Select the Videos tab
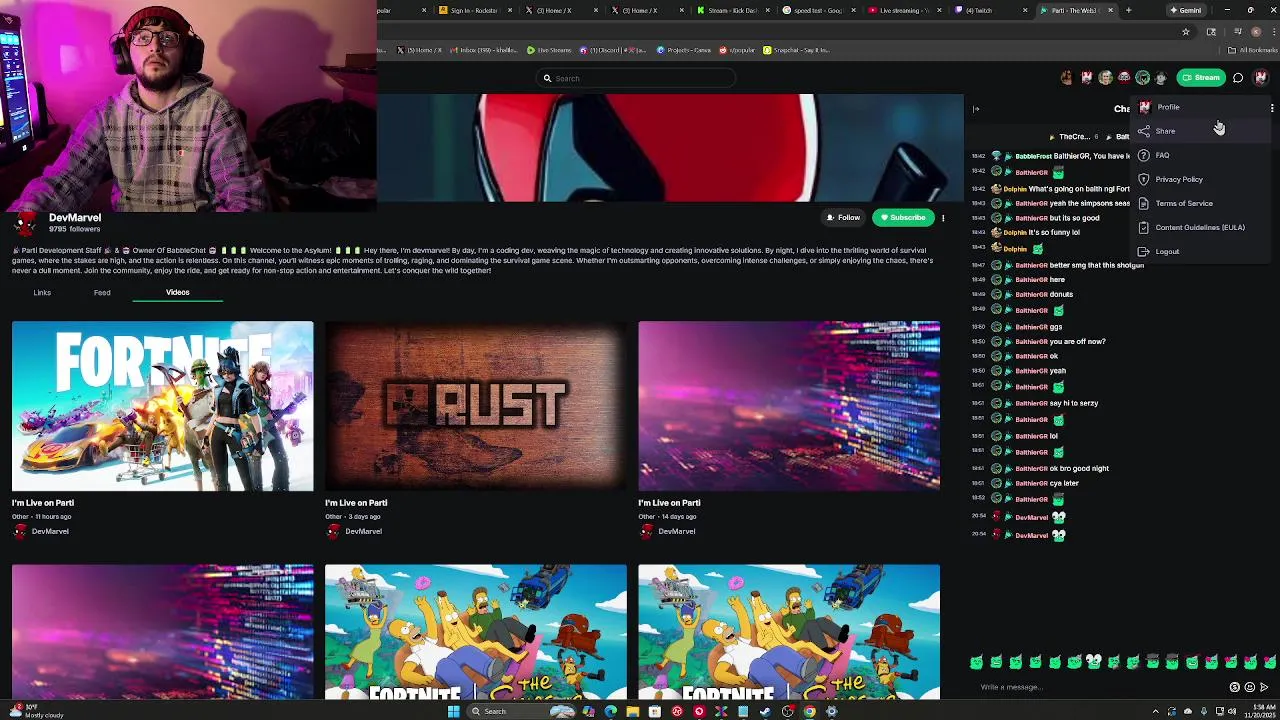Screen dimensions: 1280x720 coord(177,292)
